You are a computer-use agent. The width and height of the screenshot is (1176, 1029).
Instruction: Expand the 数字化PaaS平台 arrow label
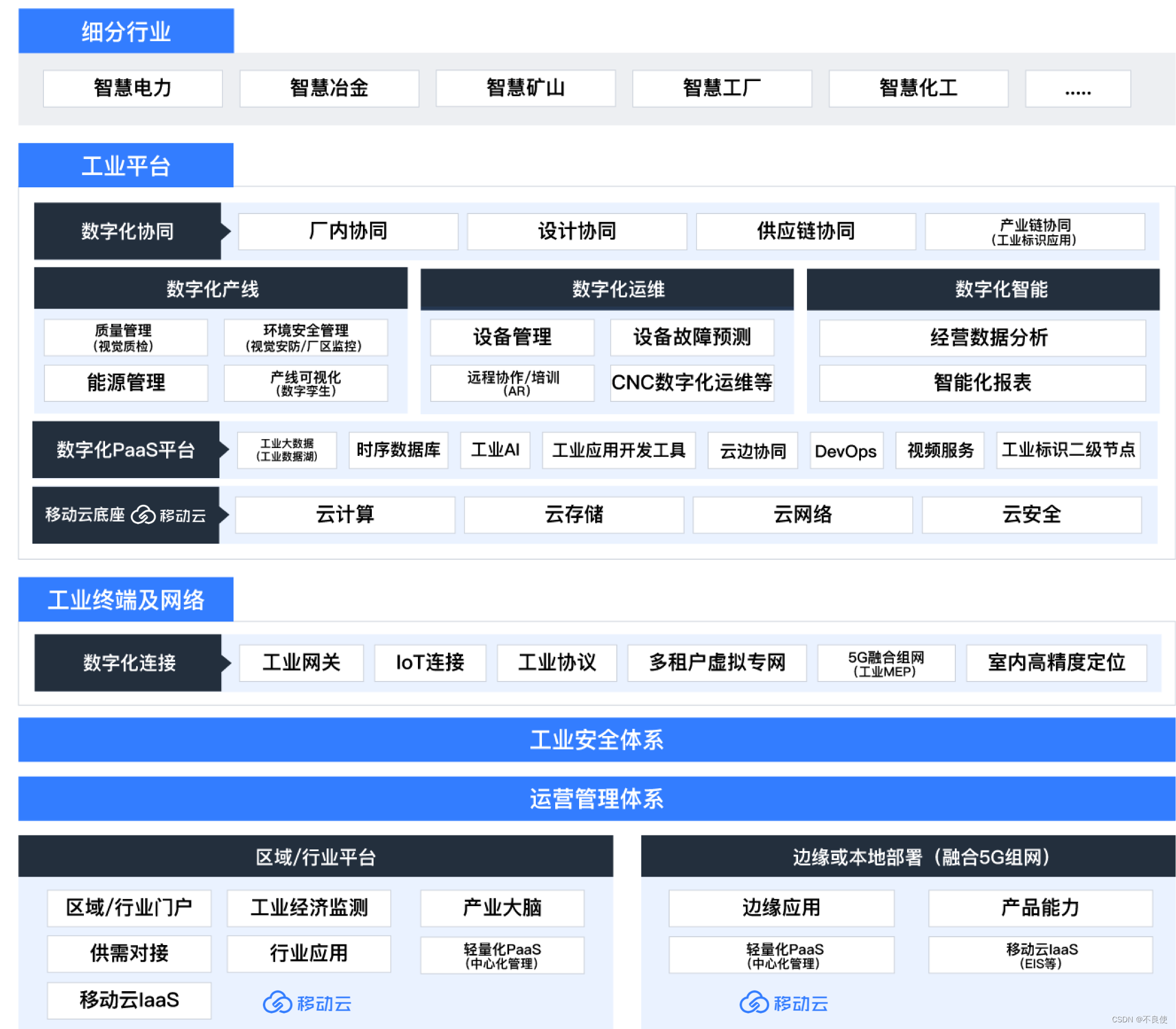pos(126,450)
